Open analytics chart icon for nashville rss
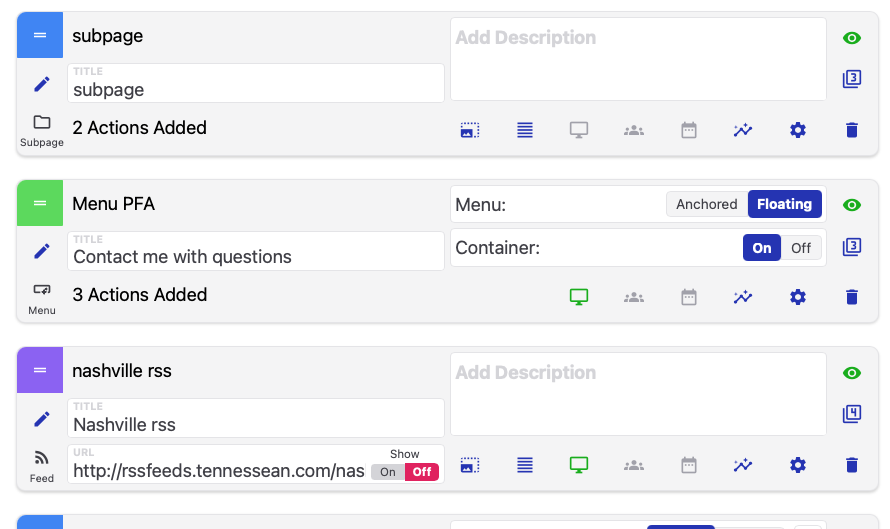Image resolution: width=890 pixels, height=529 pixels. (x=743, y=465)
